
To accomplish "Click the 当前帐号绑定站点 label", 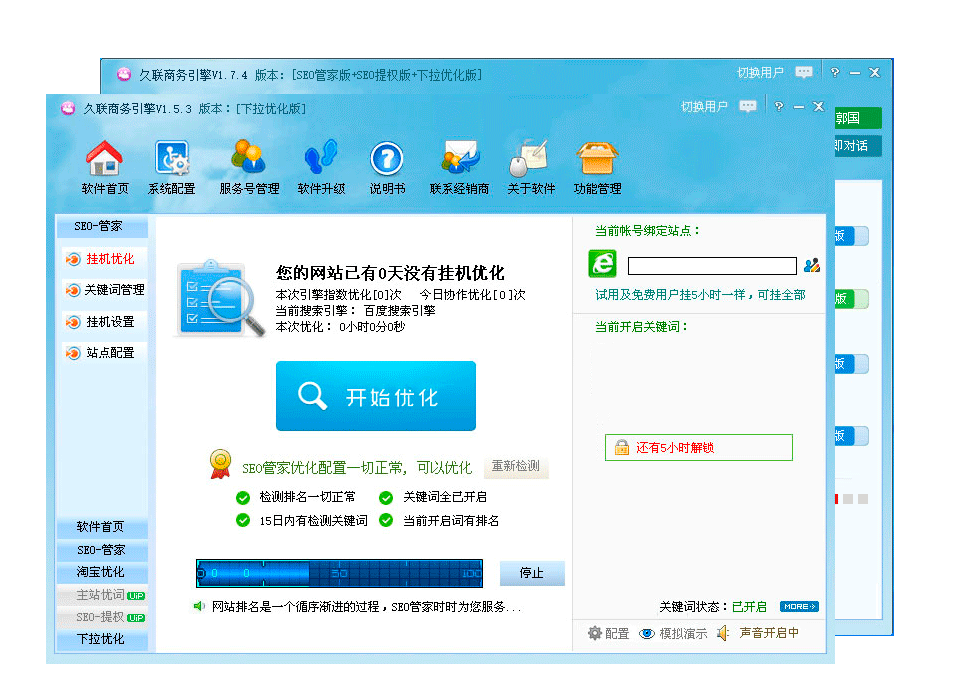I will point(648,231).
